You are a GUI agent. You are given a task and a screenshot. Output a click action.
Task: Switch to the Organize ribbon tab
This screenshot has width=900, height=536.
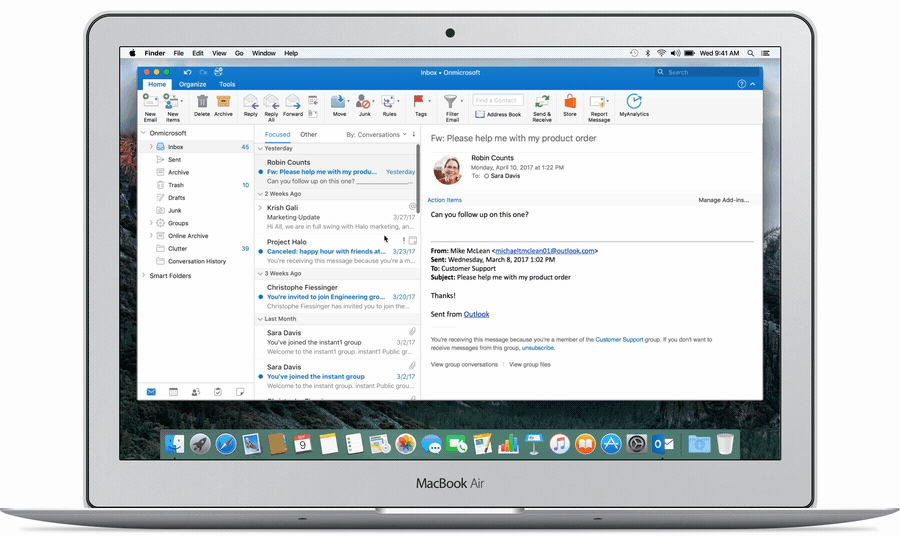click(x=192, y=85)
